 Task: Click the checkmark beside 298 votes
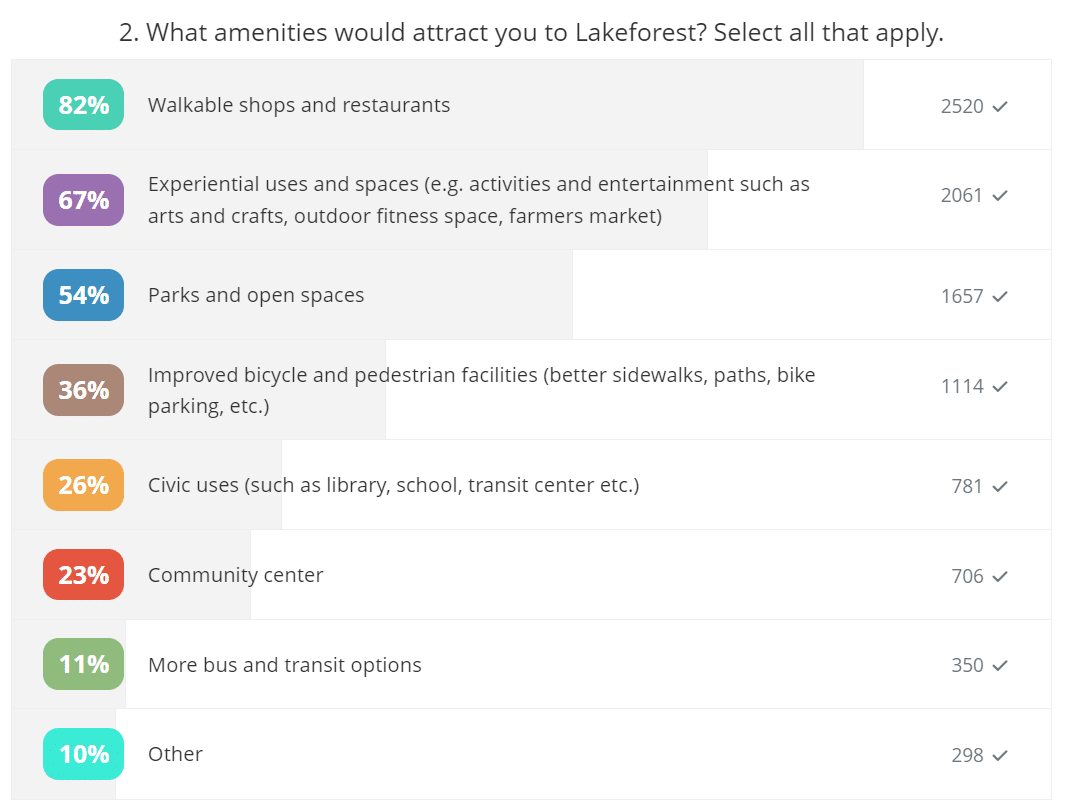[1000, 755]
